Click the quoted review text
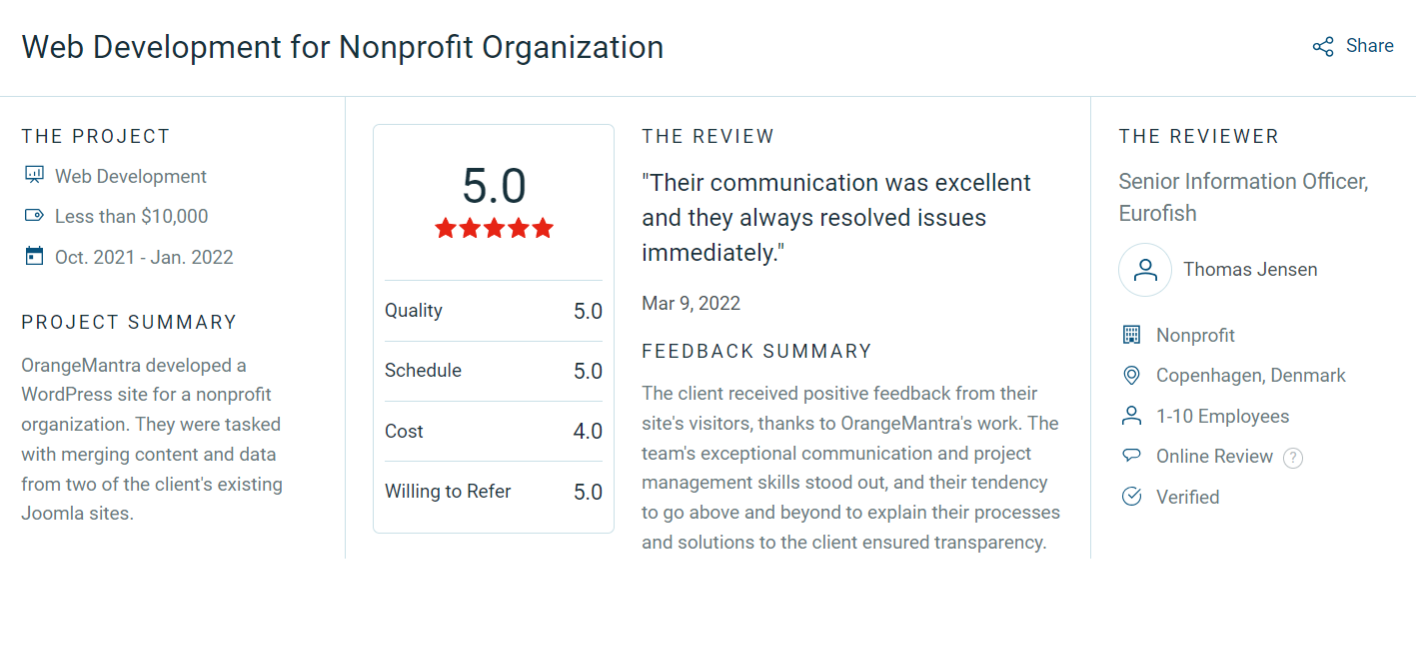 click(836, 218)
